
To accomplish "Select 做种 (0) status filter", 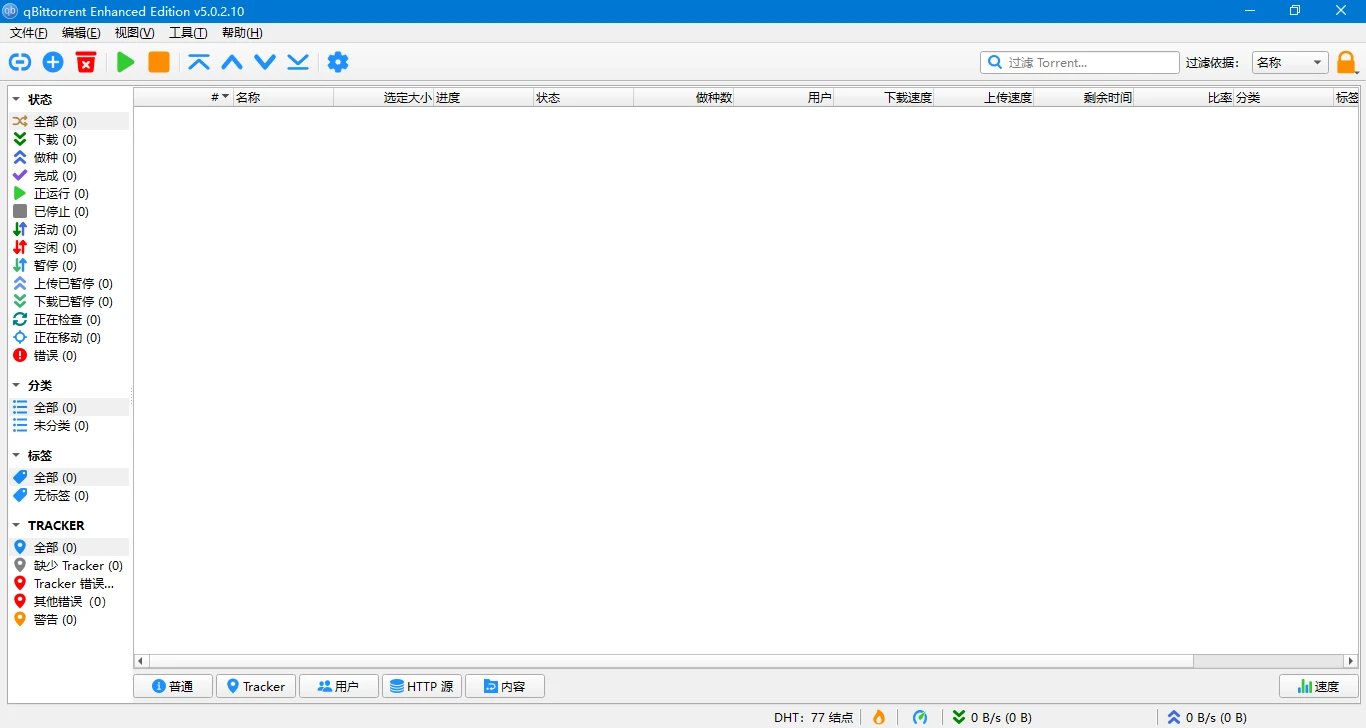I will pos(70,157).
